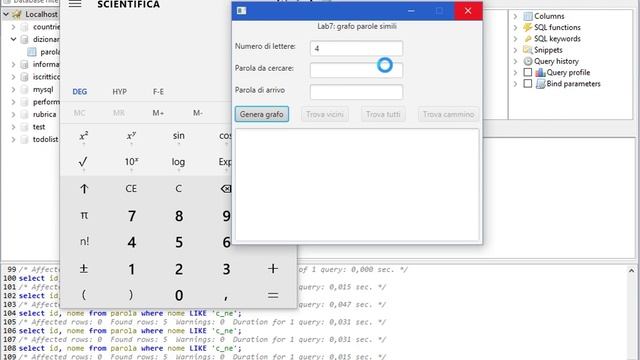Screen dimensions: 640x360
Task: Toggle DEG angle mode in calculator
Action: 80,92
